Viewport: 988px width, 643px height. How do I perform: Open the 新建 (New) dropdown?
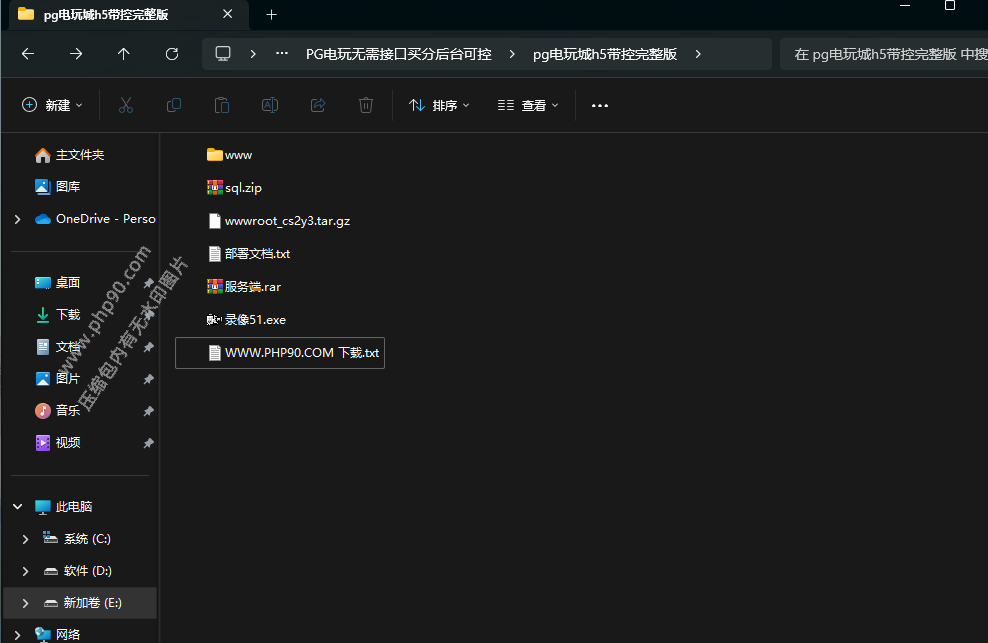(x=53, y=105)
